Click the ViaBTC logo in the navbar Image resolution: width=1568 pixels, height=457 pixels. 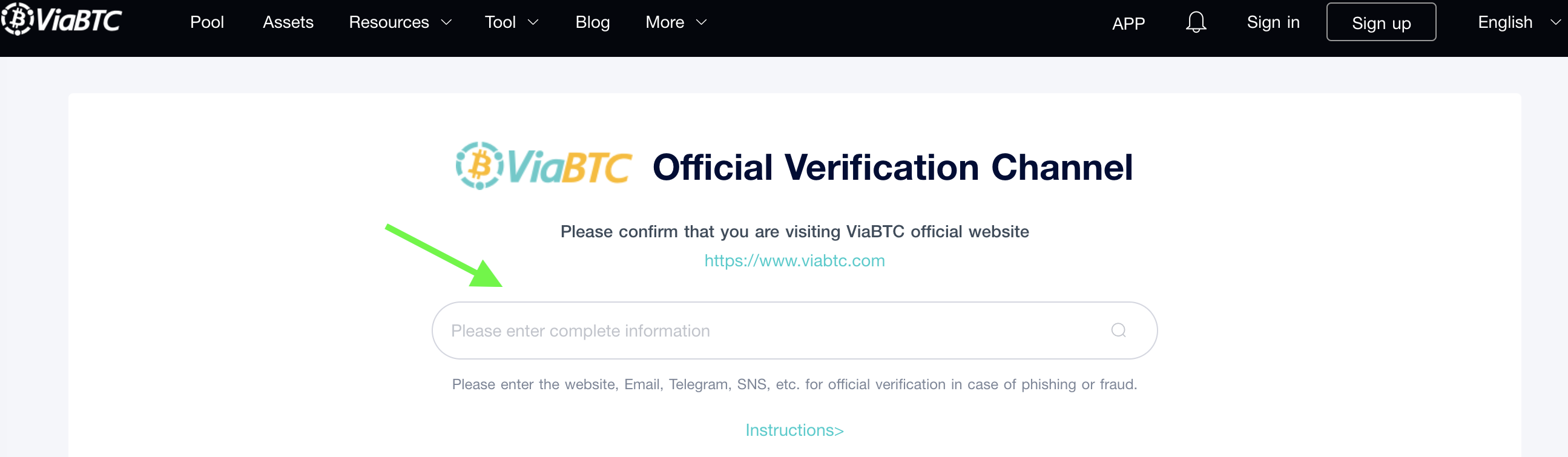tap(62, 19)
